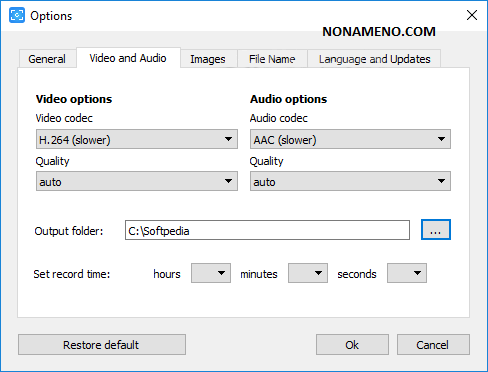488x372 pixels.
Task: Select the Video and Audio tab
Action: point(128,58)
